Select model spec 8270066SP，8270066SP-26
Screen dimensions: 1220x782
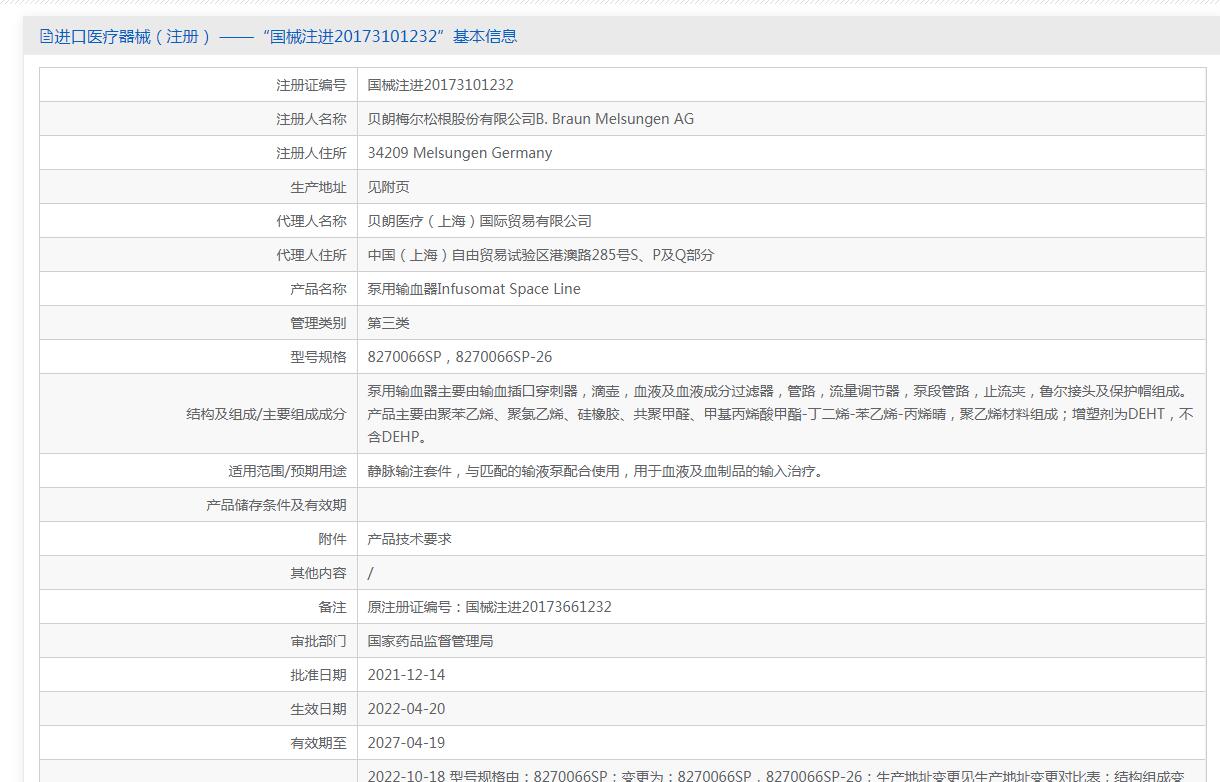(459, 357)
